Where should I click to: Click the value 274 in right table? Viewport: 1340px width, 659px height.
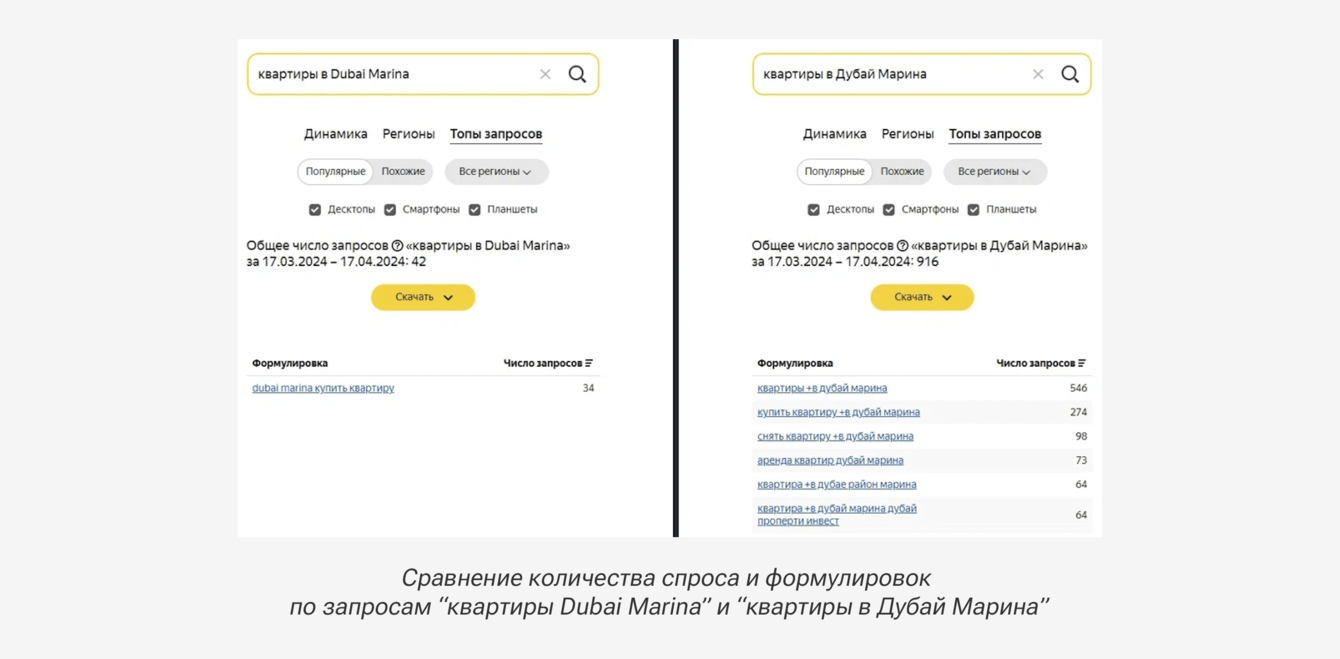1078,412
